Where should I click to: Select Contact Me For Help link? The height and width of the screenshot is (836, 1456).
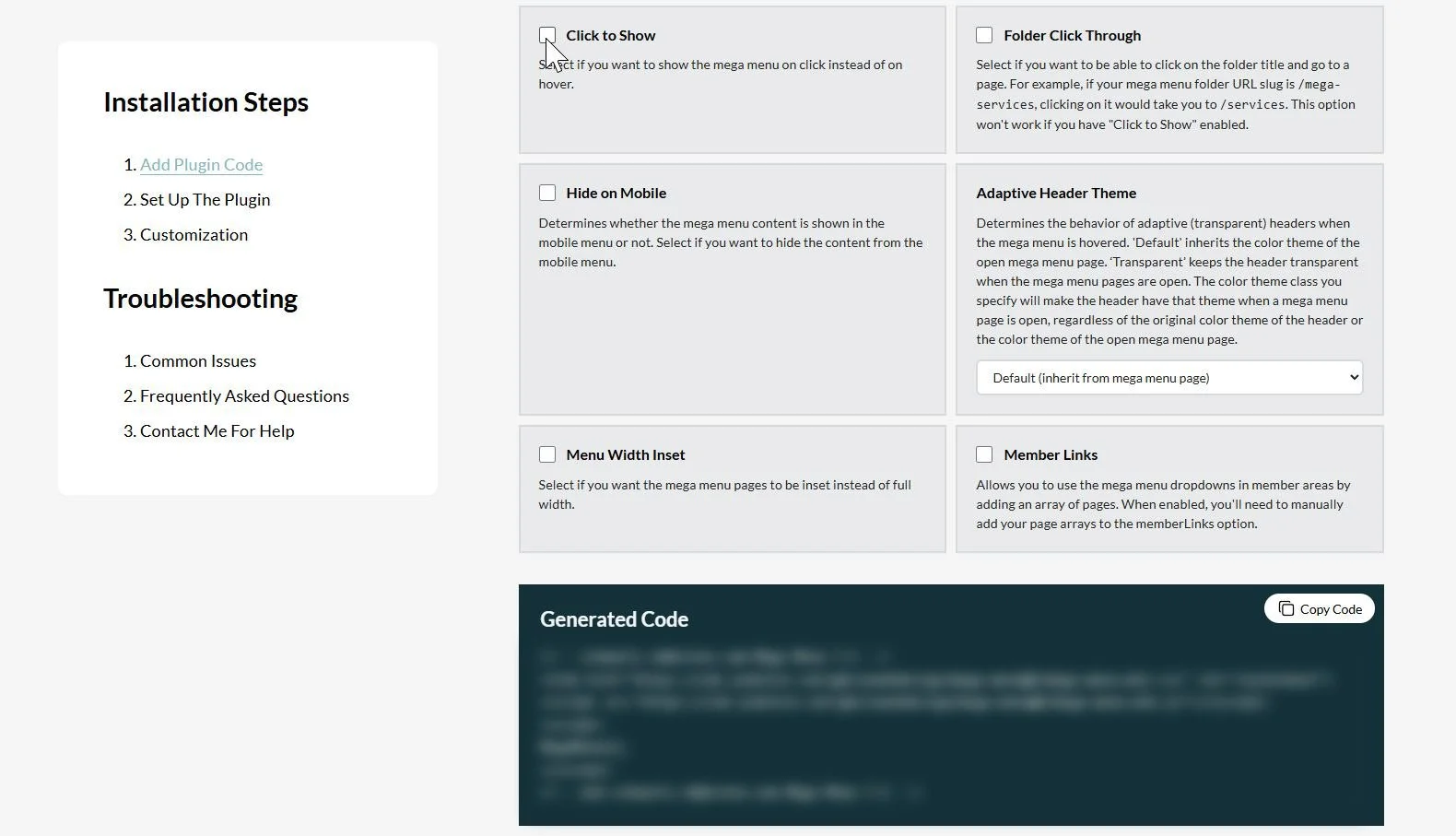coord(217,431)
